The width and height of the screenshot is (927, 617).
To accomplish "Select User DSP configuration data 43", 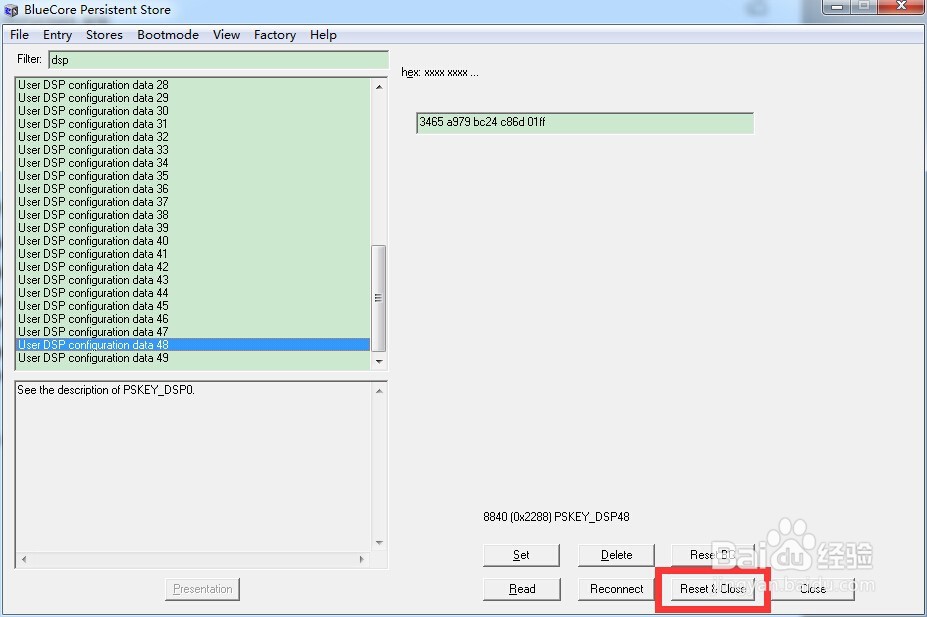I will pyautogui.click(x=193, y=280).
